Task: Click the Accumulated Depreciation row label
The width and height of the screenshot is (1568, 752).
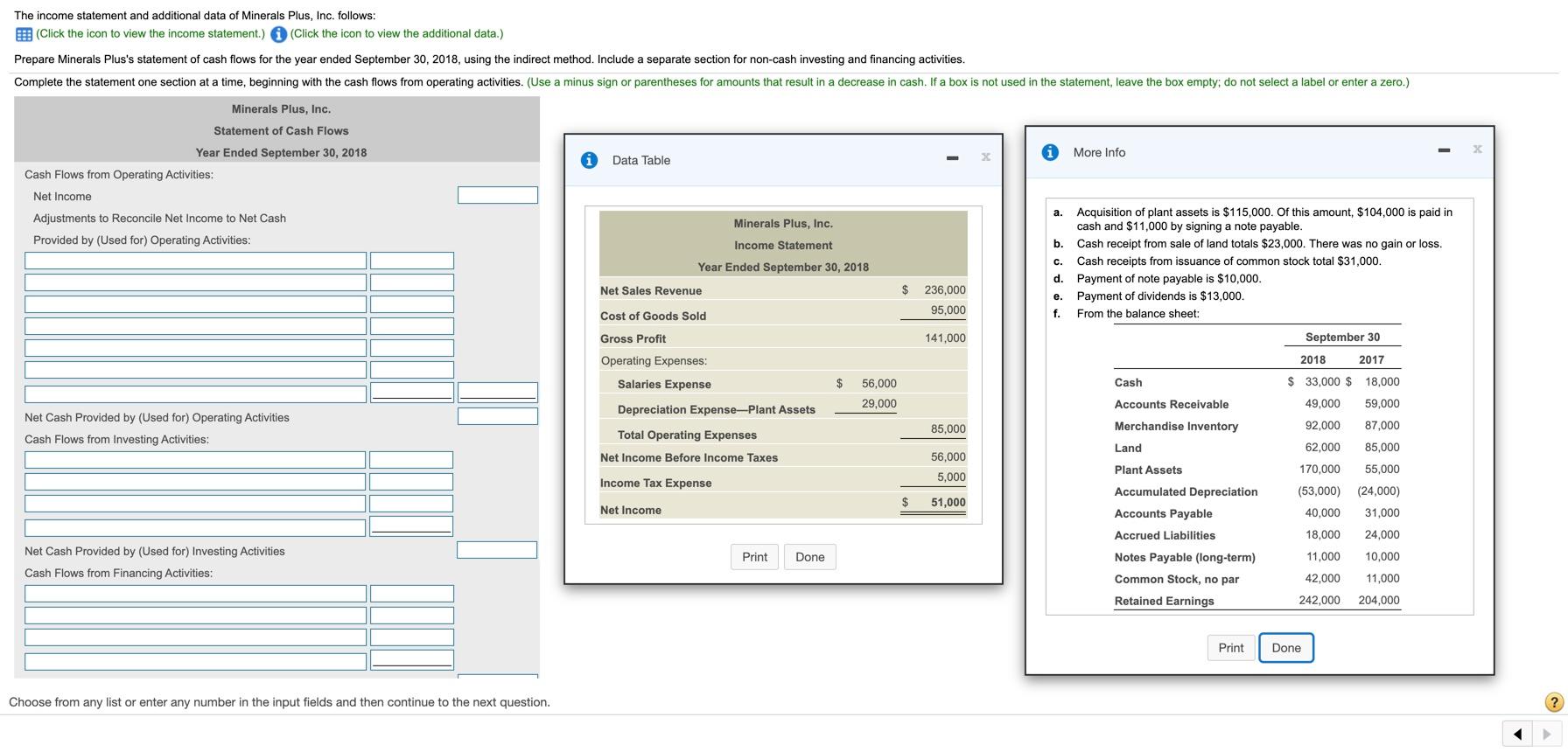Action: pos(1186,491)
